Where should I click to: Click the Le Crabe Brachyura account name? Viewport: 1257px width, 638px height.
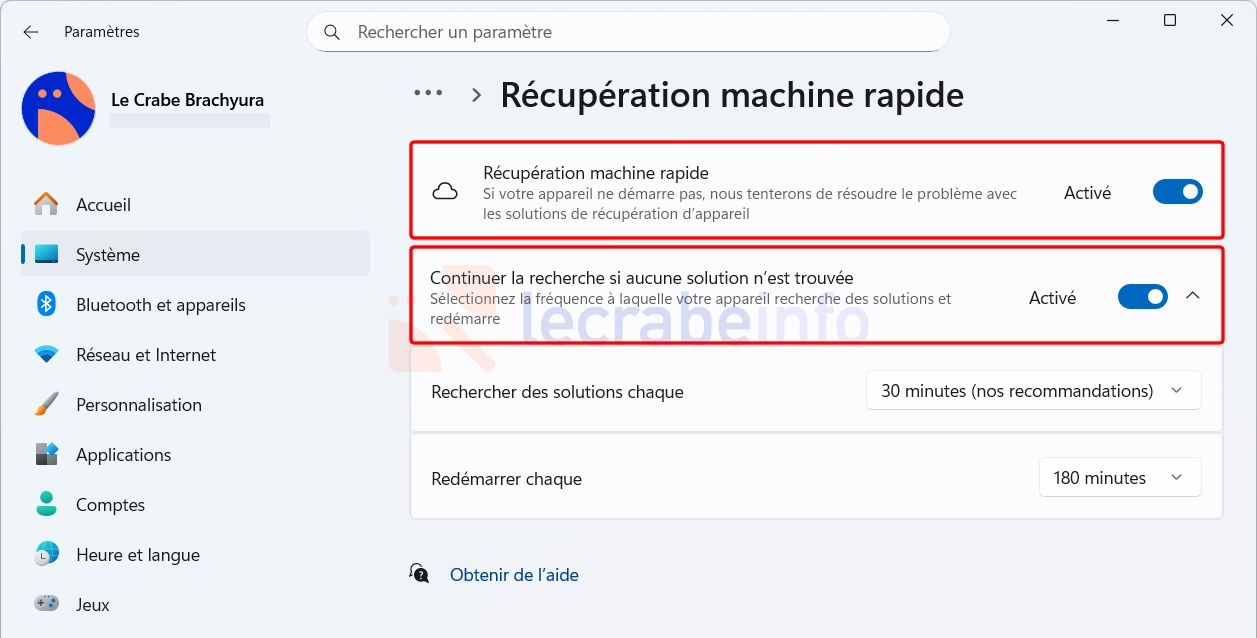pos(187,100)
